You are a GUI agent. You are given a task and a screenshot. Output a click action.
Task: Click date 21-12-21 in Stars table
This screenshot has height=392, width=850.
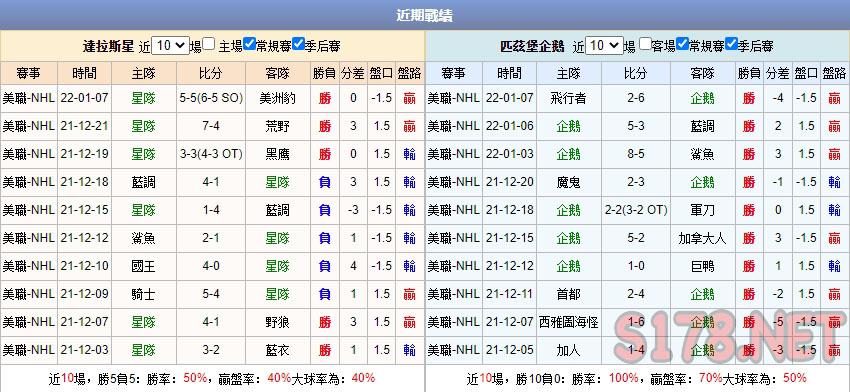tap(85, 126)
